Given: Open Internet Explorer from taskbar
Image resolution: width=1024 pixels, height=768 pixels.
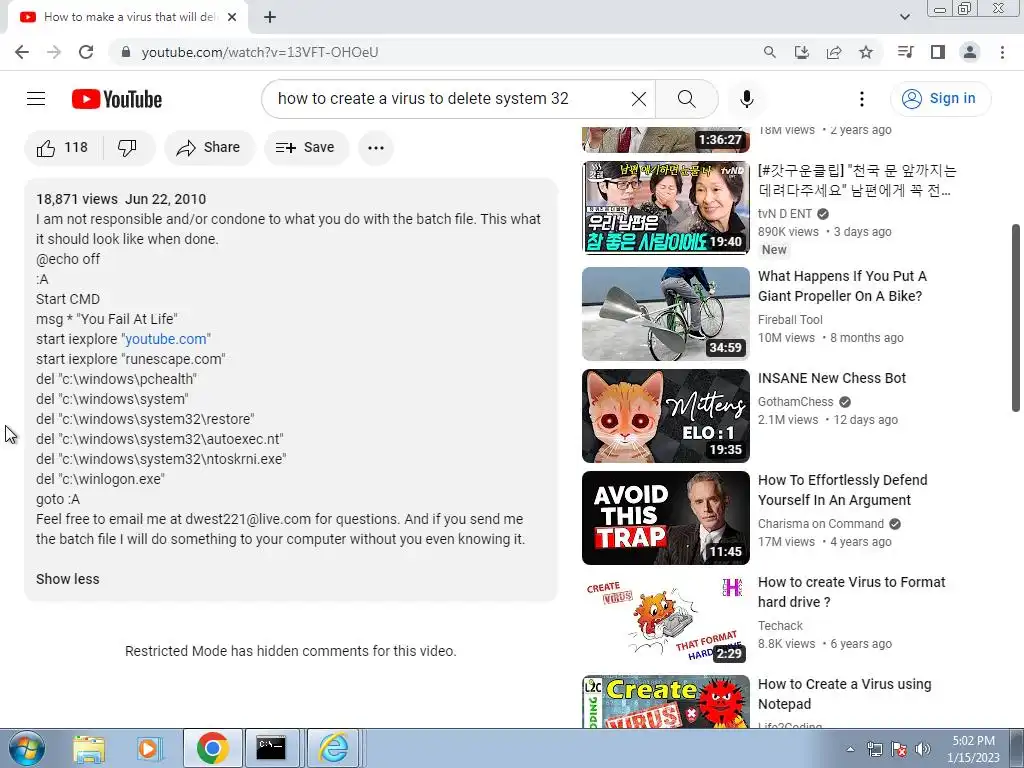Looking at the screenshot, I should [333, 748].
